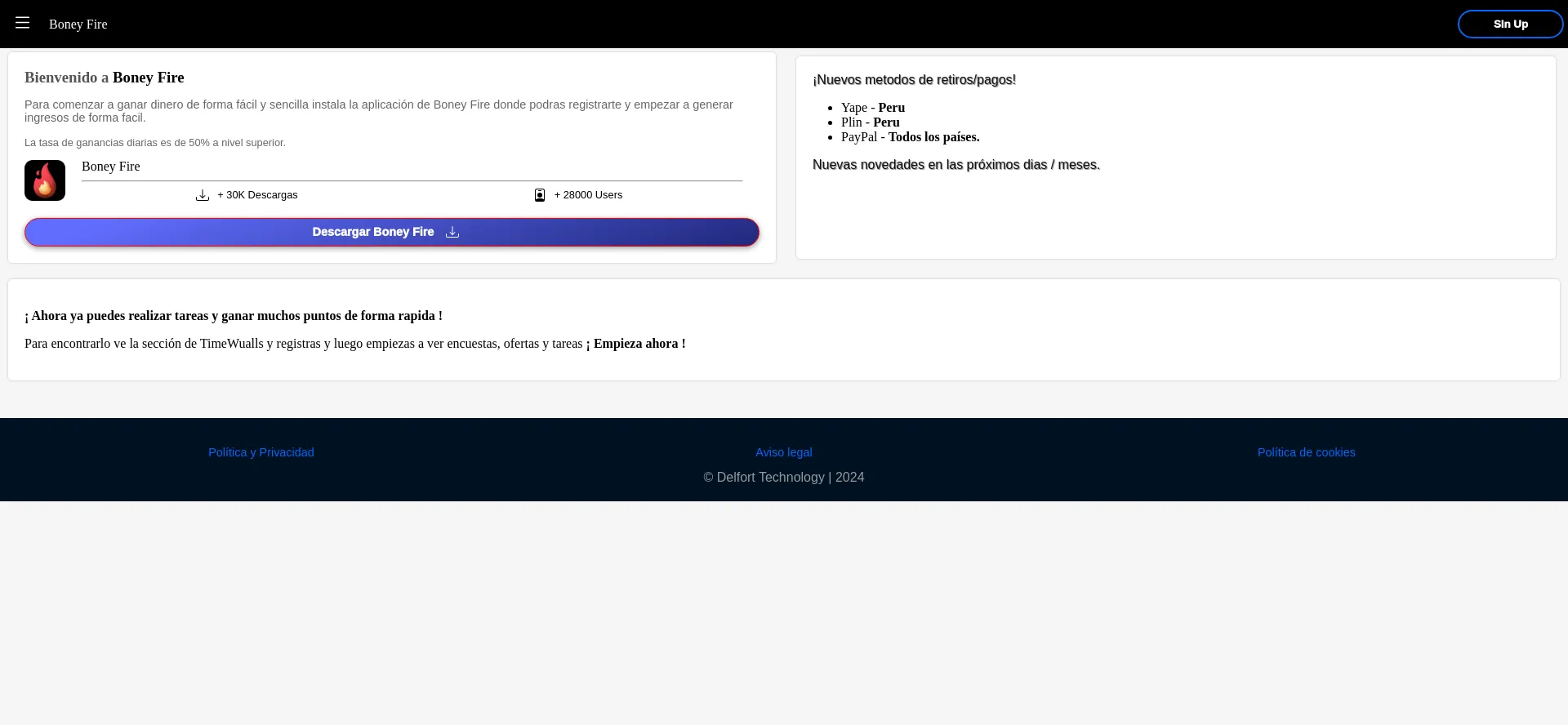This screenshot has width=1568, height=725.
Task: Click the Sin Up button
Action: pyautogui.click(x=1510, y=24)
